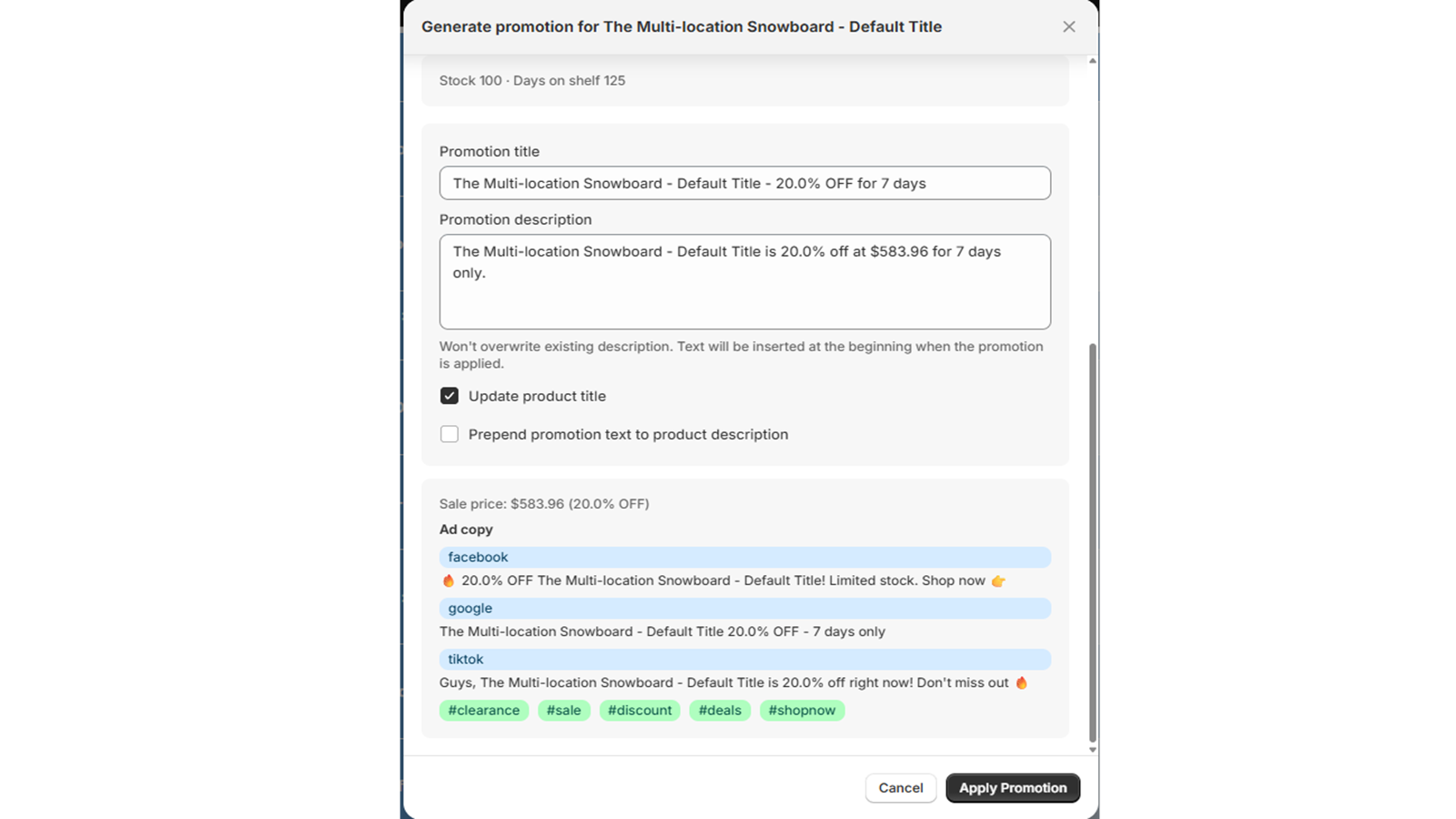Click the Promotion title input field
The image size is (1456, 819).
coord(745,183)
